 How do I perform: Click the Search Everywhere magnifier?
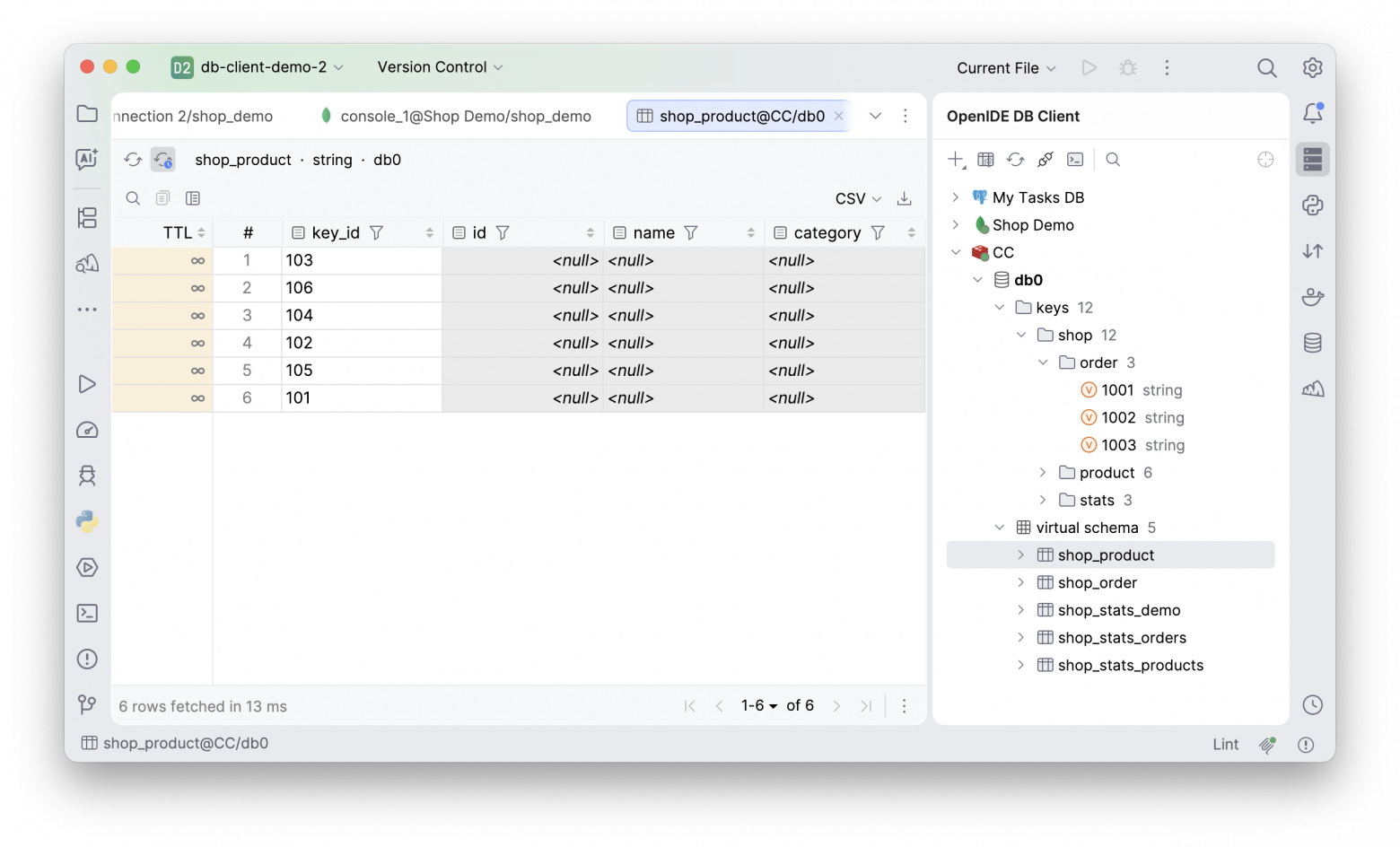click(1267, 67)
